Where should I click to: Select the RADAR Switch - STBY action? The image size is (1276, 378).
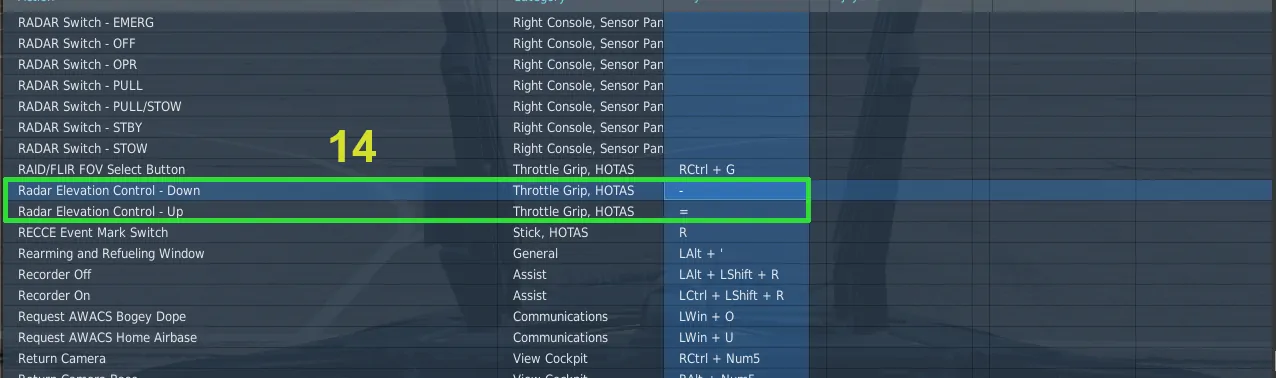click(79, 127)
